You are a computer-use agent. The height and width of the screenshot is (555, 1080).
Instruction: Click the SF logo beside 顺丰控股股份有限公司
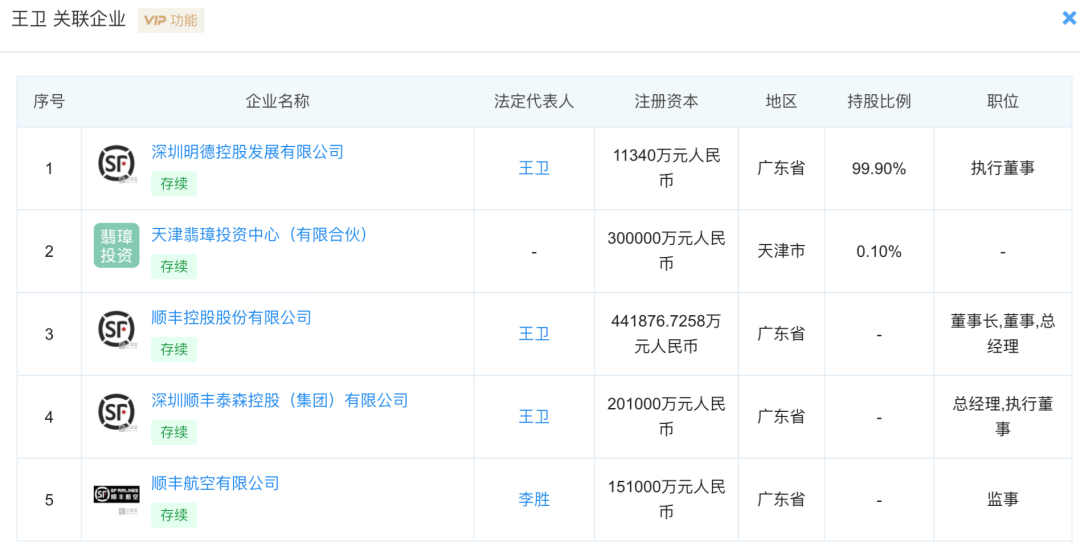[116, 329]
